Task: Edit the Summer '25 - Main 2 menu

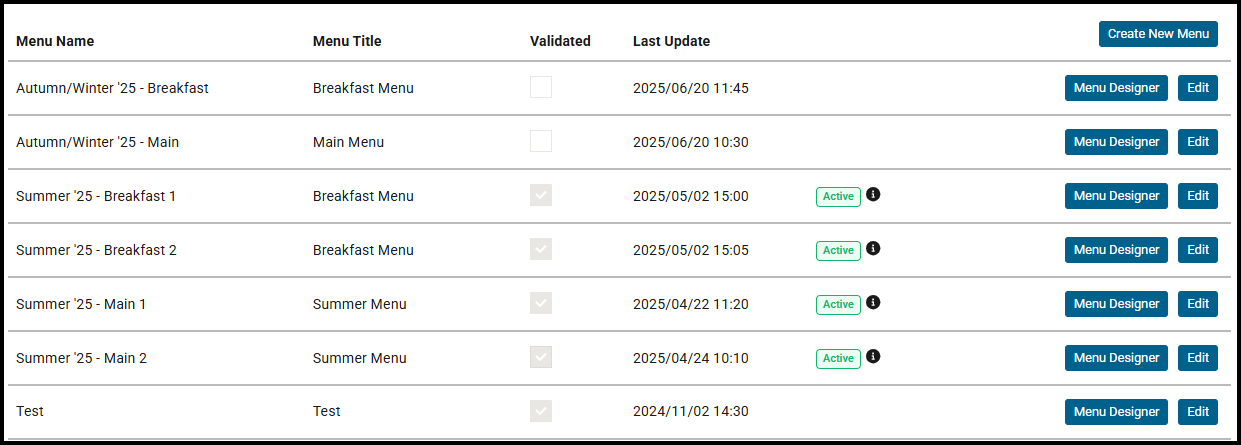Action: (1198, 358)
